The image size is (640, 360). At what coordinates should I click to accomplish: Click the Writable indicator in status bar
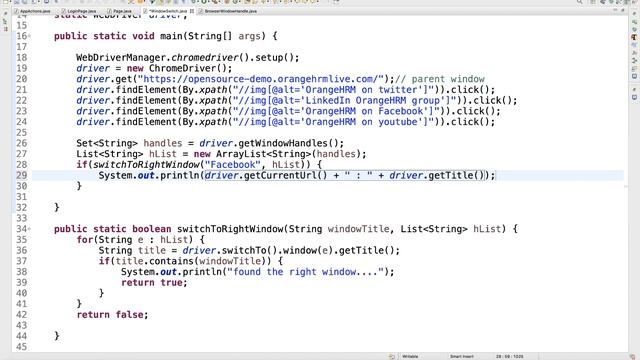pyautogui.click(x=410, y=356)
